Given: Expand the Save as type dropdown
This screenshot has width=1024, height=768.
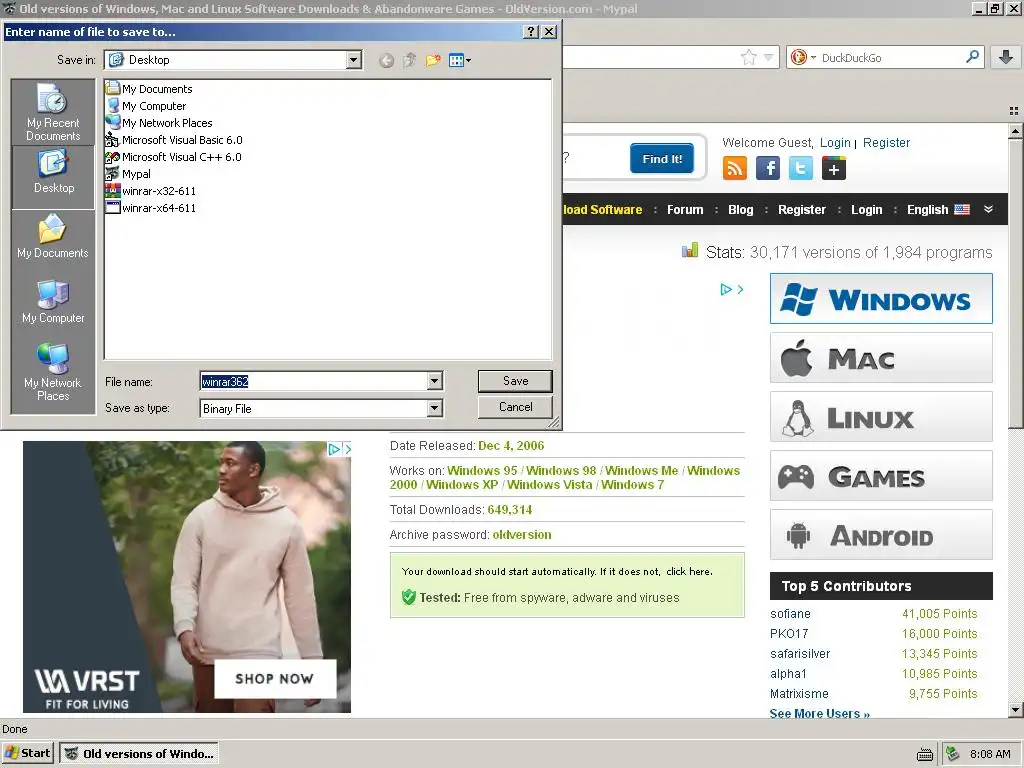Looking at the screenshot, I should (x=434, y=408).
